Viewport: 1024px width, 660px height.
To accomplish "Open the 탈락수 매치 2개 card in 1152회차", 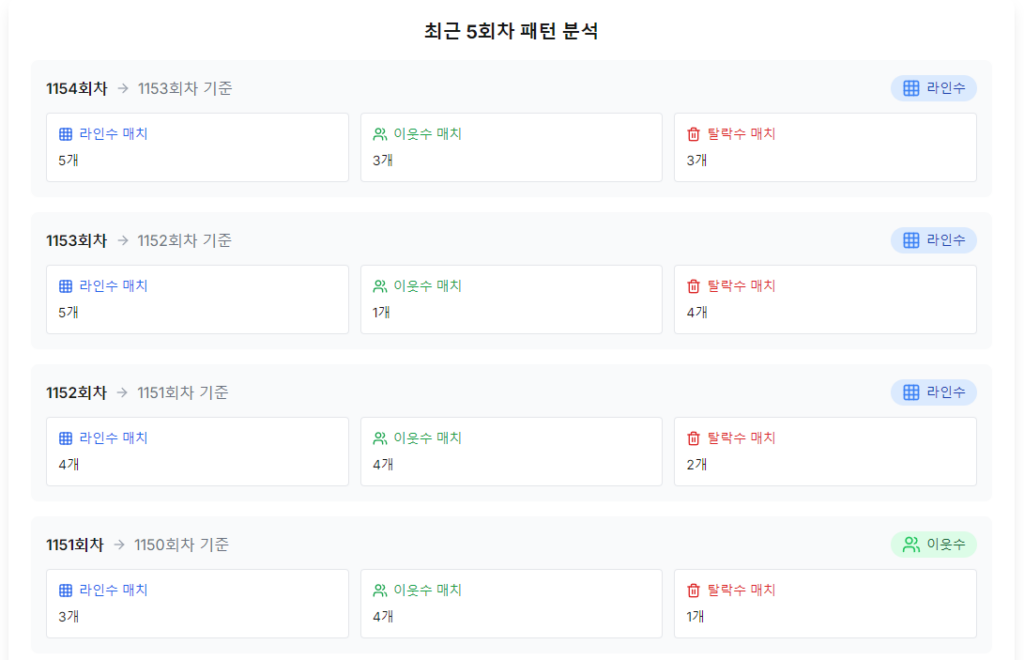I will [825, 452].
